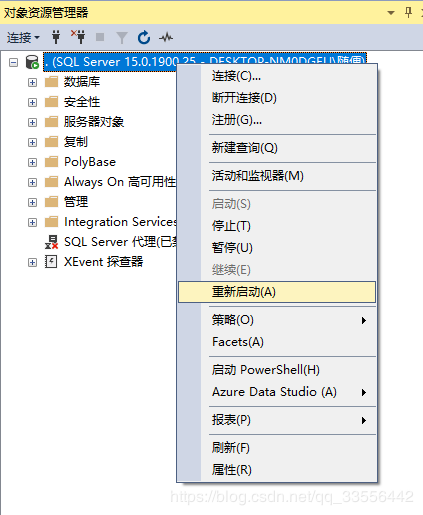Click the XEvent 探查器 icon
The width and height of the screenshot is (423, 515).
click(x=51, y=262)
